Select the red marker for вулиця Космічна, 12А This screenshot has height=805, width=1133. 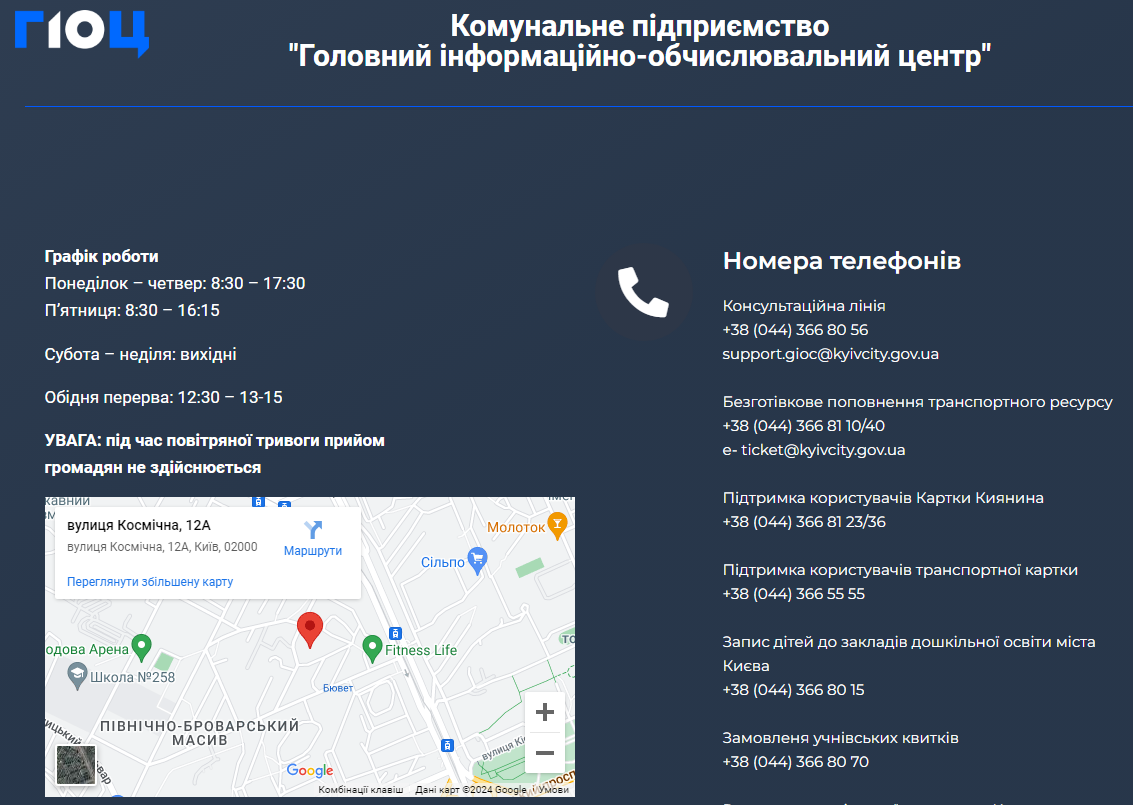pos(310,628)
